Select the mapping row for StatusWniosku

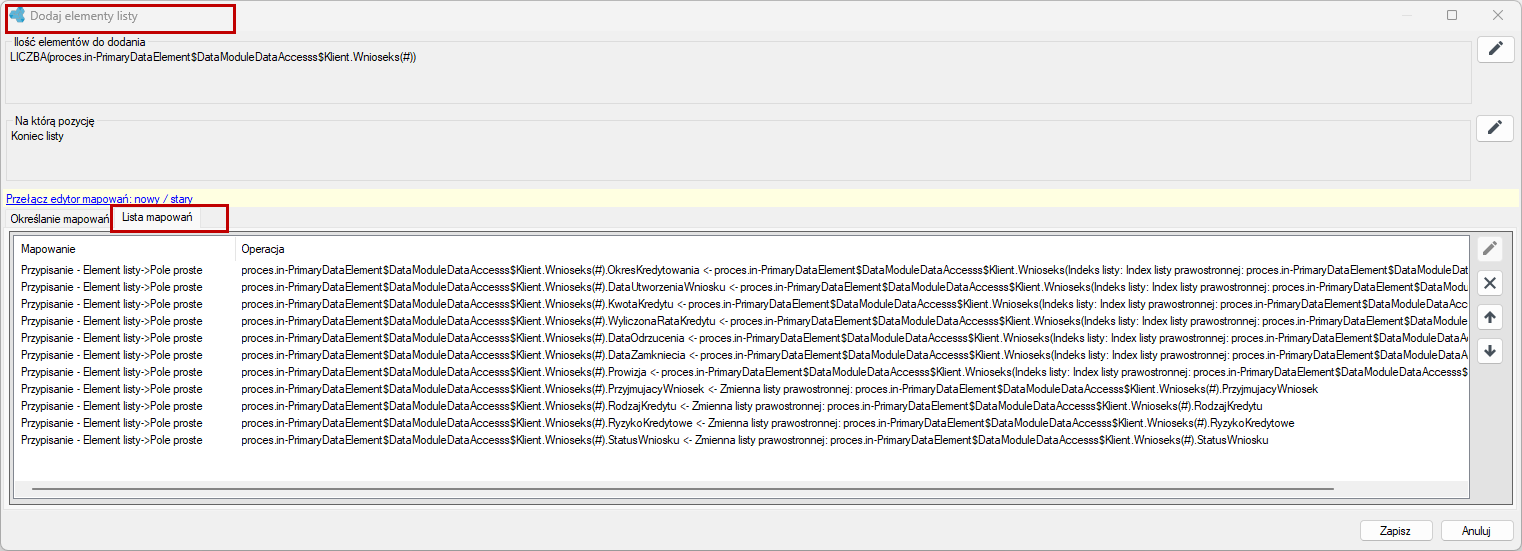coord(741,440)
